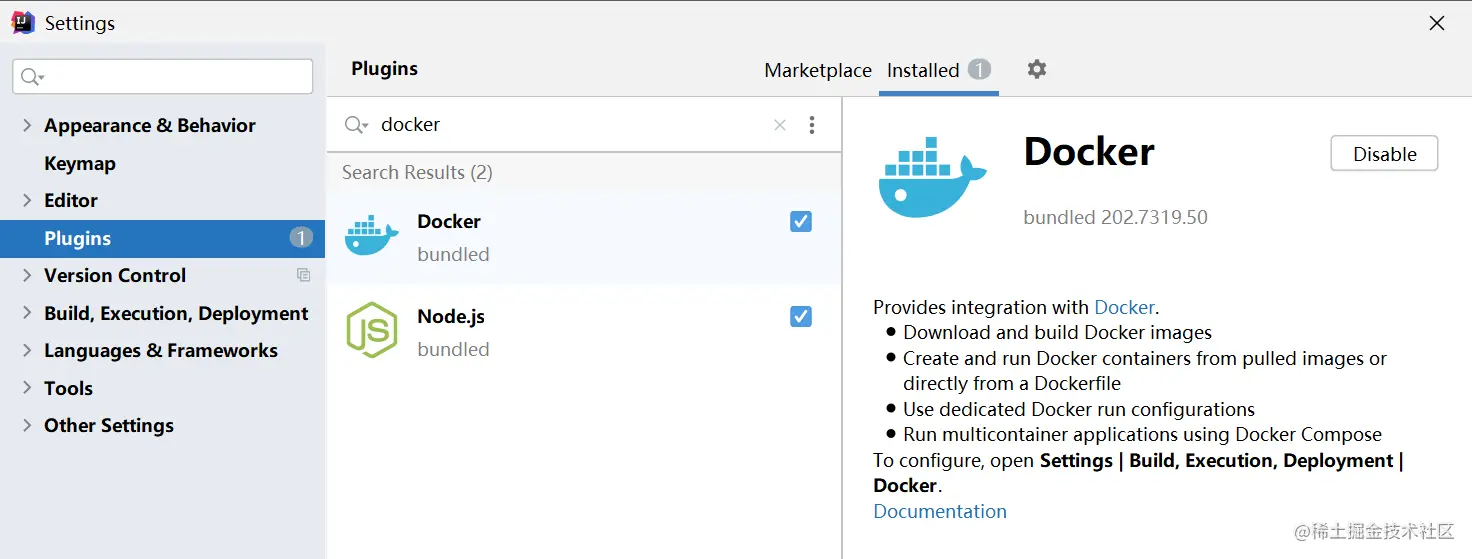Uncheck the Node.js plugin checkbox
1472x559 pixels.
click(x=801, y=317)
